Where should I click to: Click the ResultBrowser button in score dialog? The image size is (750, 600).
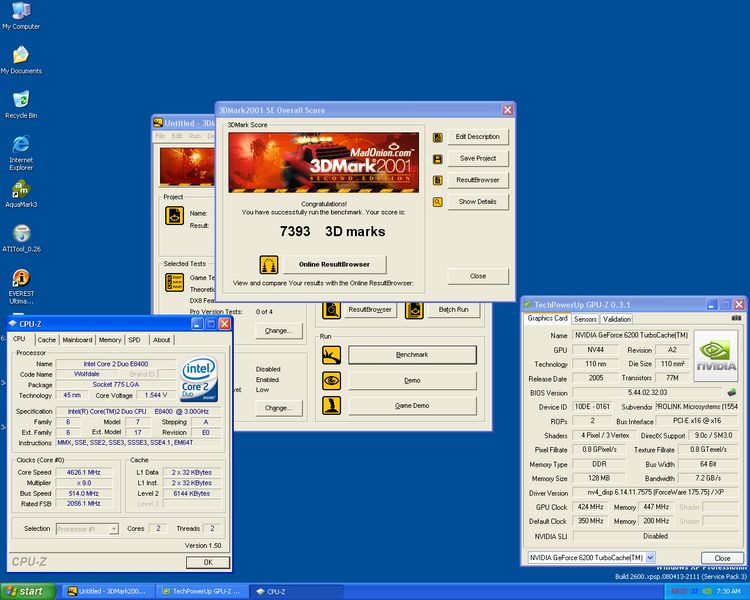click(x=477, y=180)
